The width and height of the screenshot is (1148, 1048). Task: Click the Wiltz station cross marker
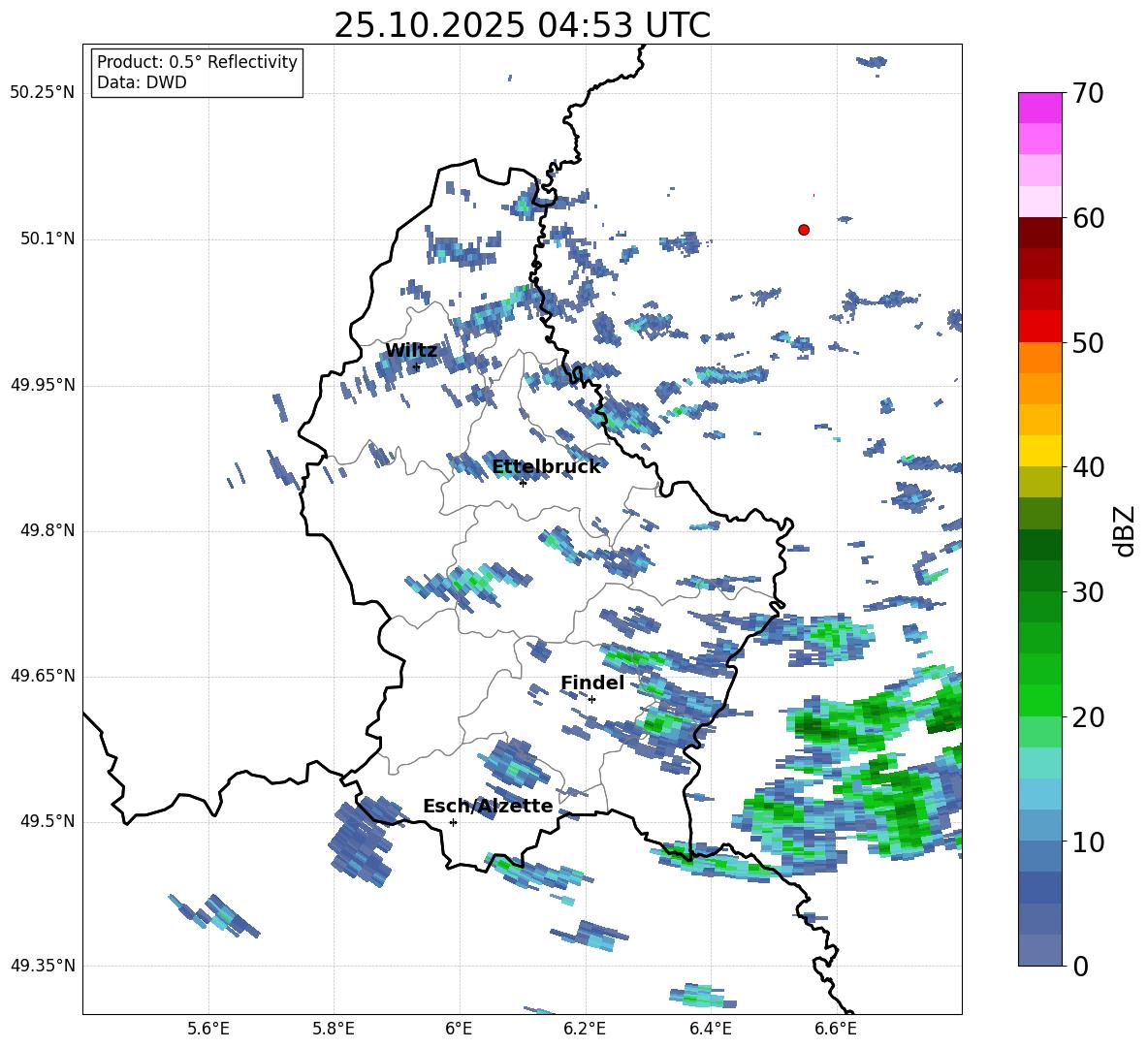[417, 367]
